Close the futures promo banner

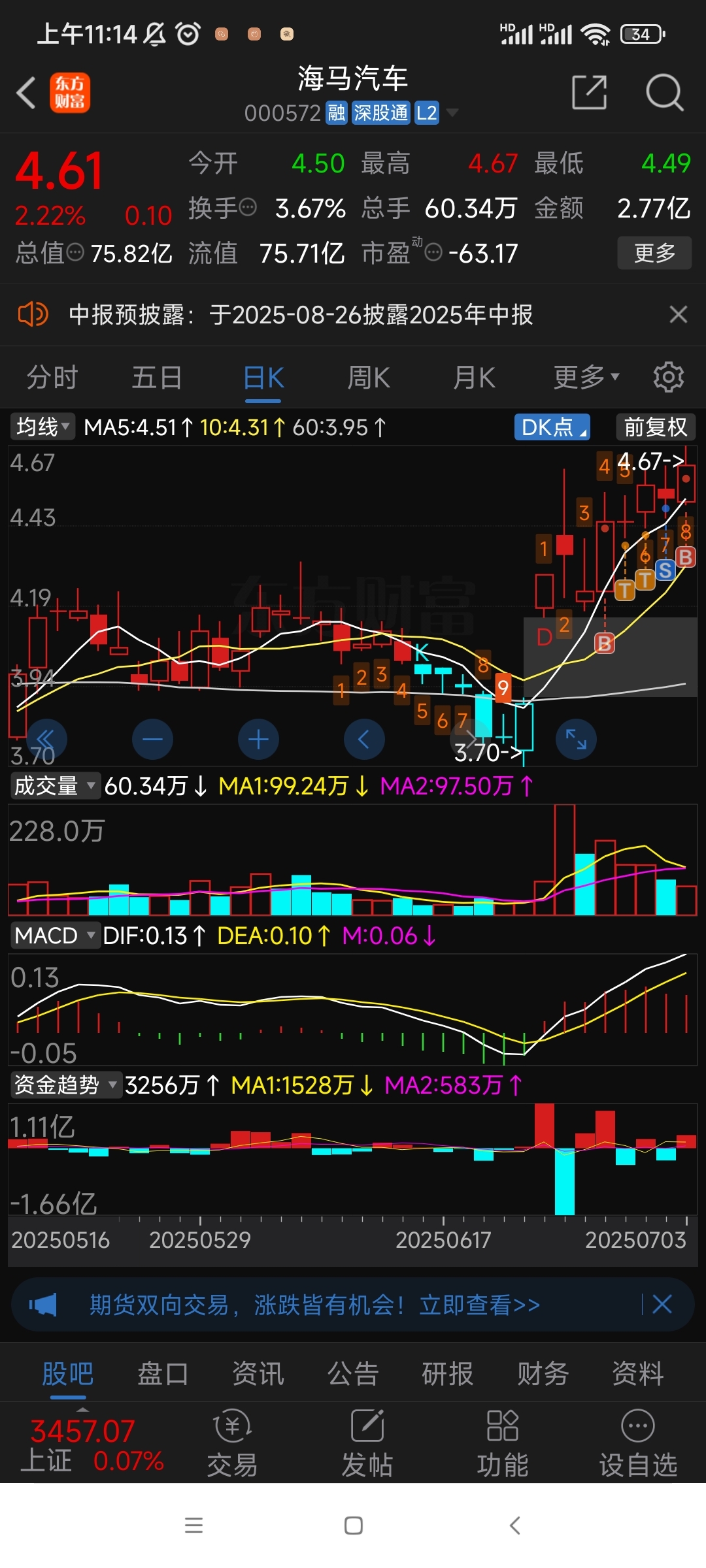click(x=662, y=1305)
